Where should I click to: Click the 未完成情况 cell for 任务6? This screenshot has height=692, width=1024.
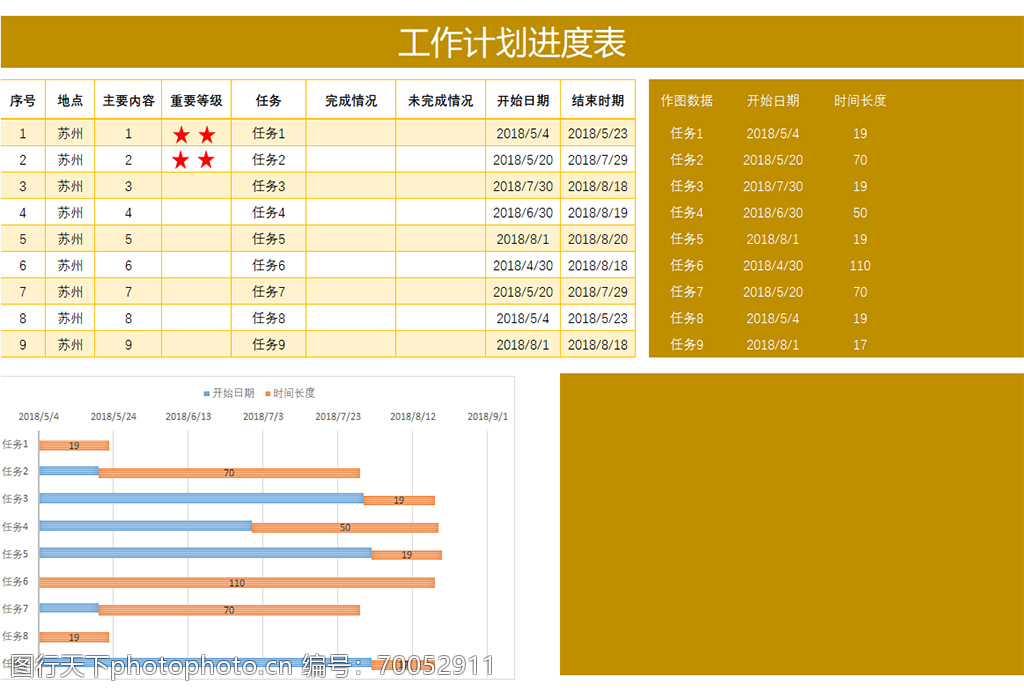click(x=441, y=266)
